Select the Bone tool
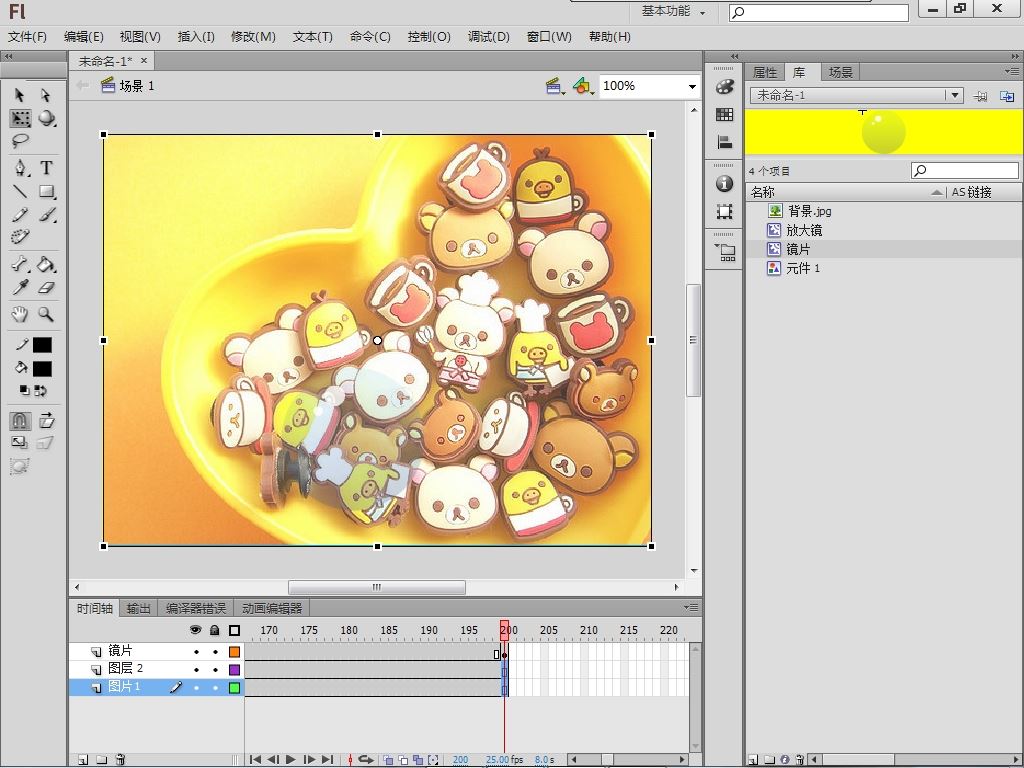The height and width of the screenshot is (768, 1024). pos(20,264)
